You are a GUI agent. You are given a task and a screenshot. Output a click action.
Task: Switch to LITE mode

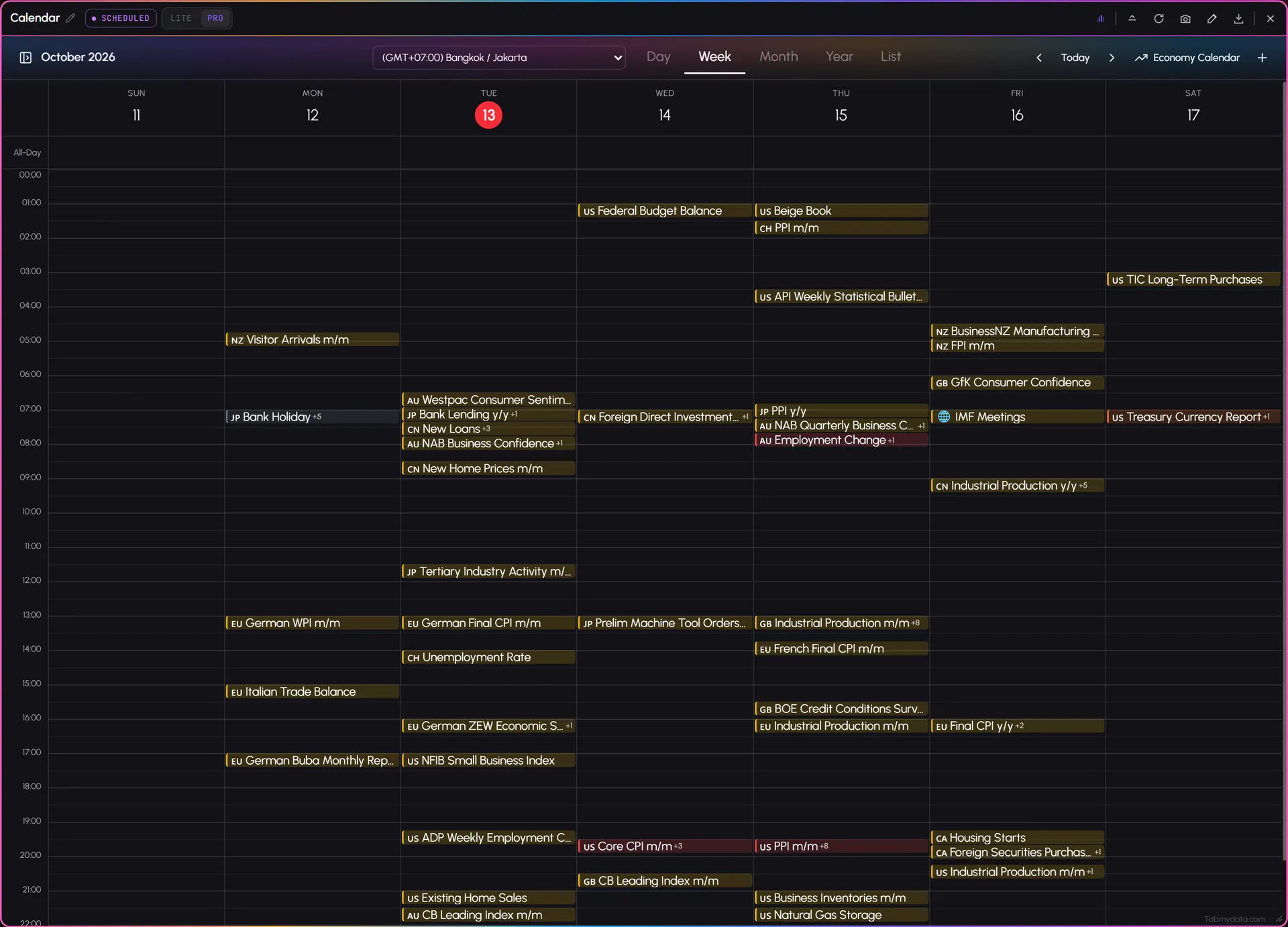coord(180,18)
